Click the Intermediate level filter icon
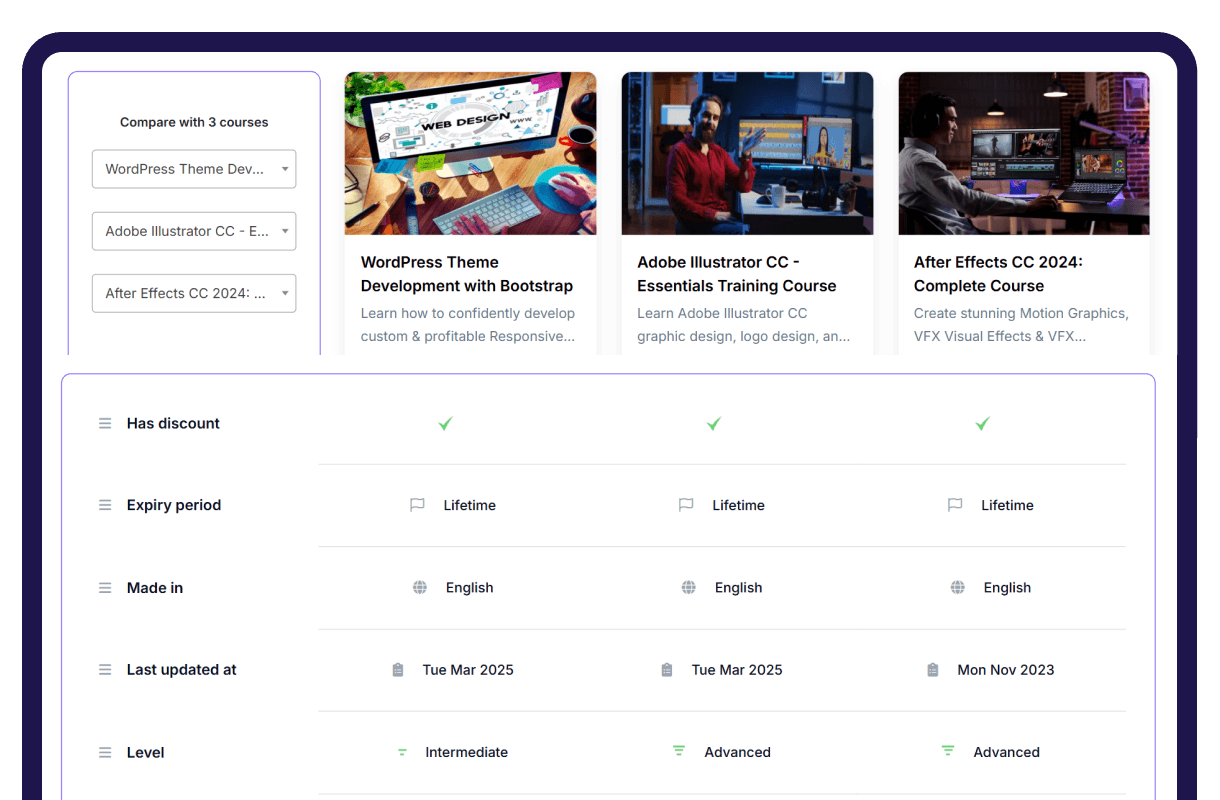This screenshot has height=800, width=1220. (402, 753)
